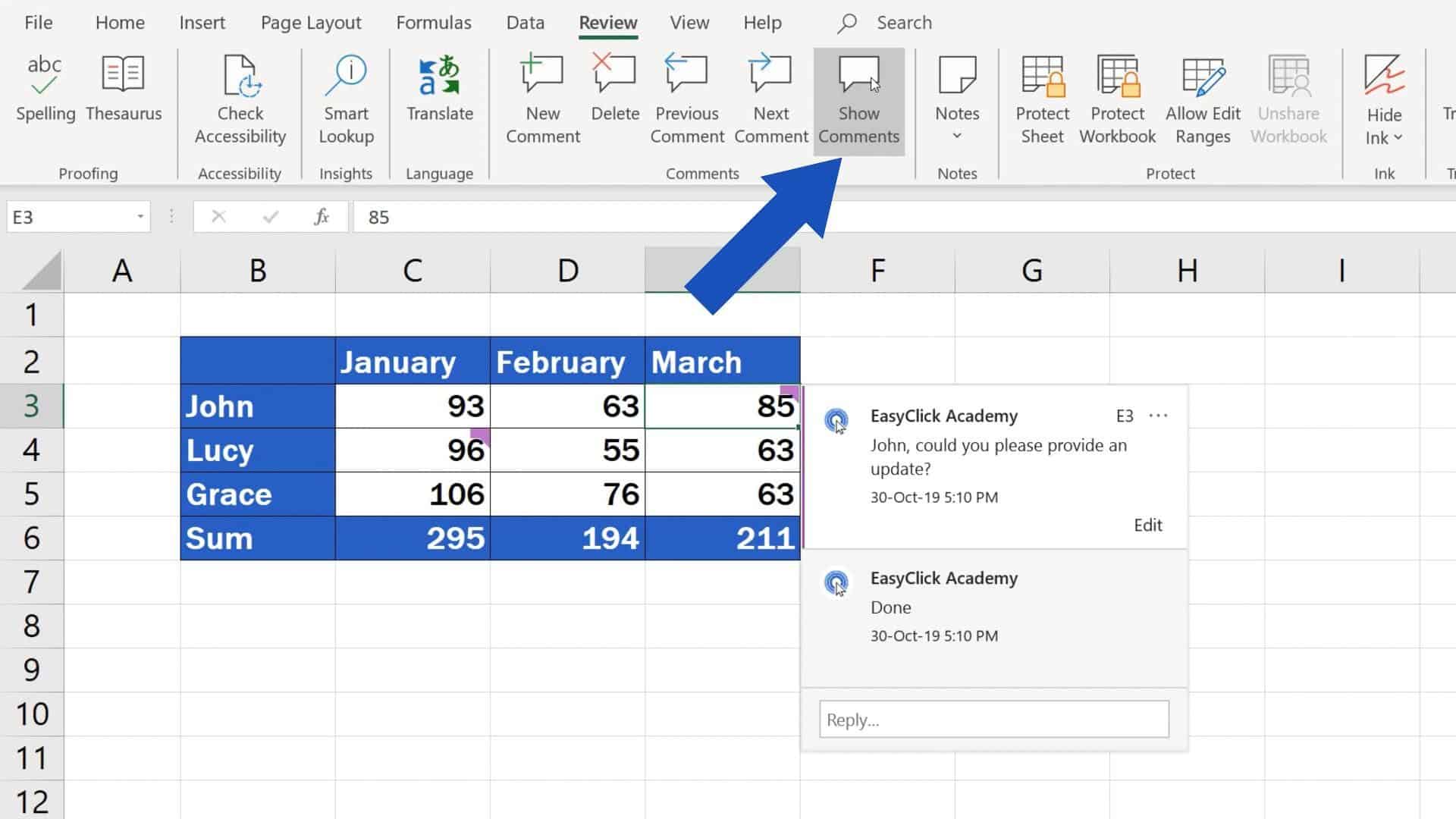Toggle Hide Ink option

(x=1384, y=100)
